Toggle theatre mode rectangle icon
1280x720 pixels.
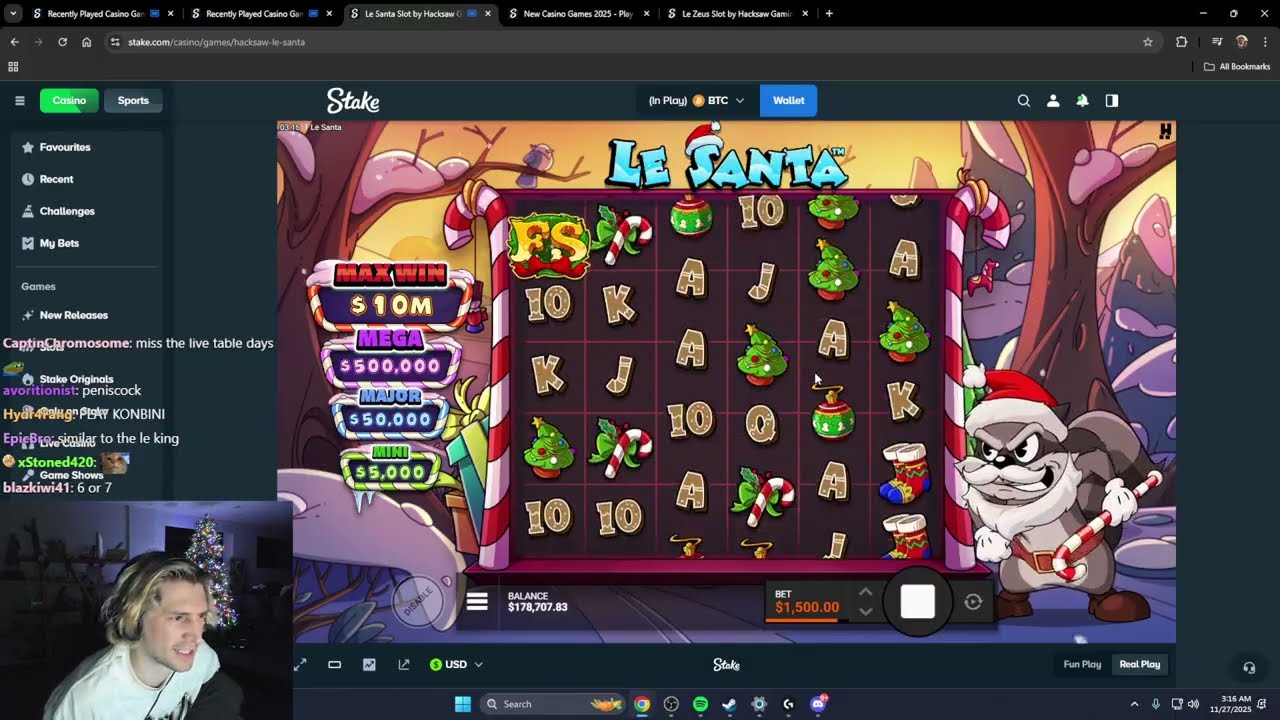335,664
